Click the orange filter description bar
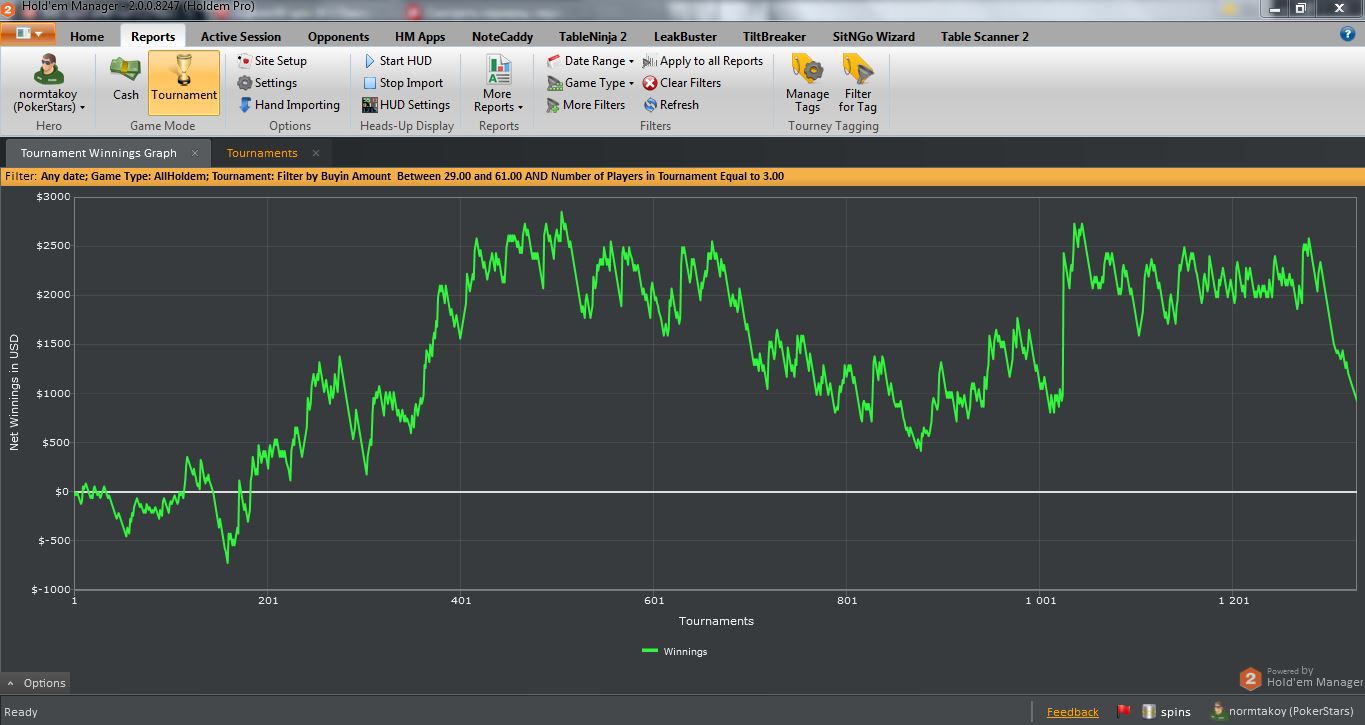The height and width of the screenshot is (725, 1365). [682, 176]
